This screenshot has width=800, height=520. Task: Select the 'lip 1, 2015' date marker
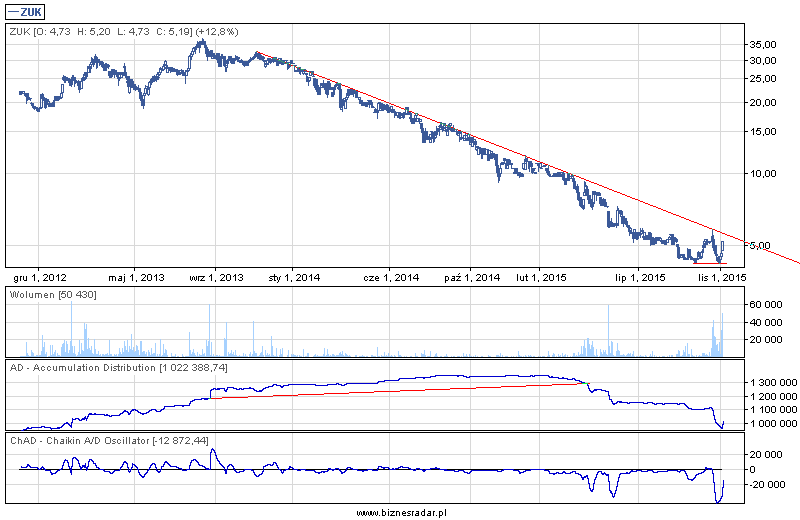(640, 277)
